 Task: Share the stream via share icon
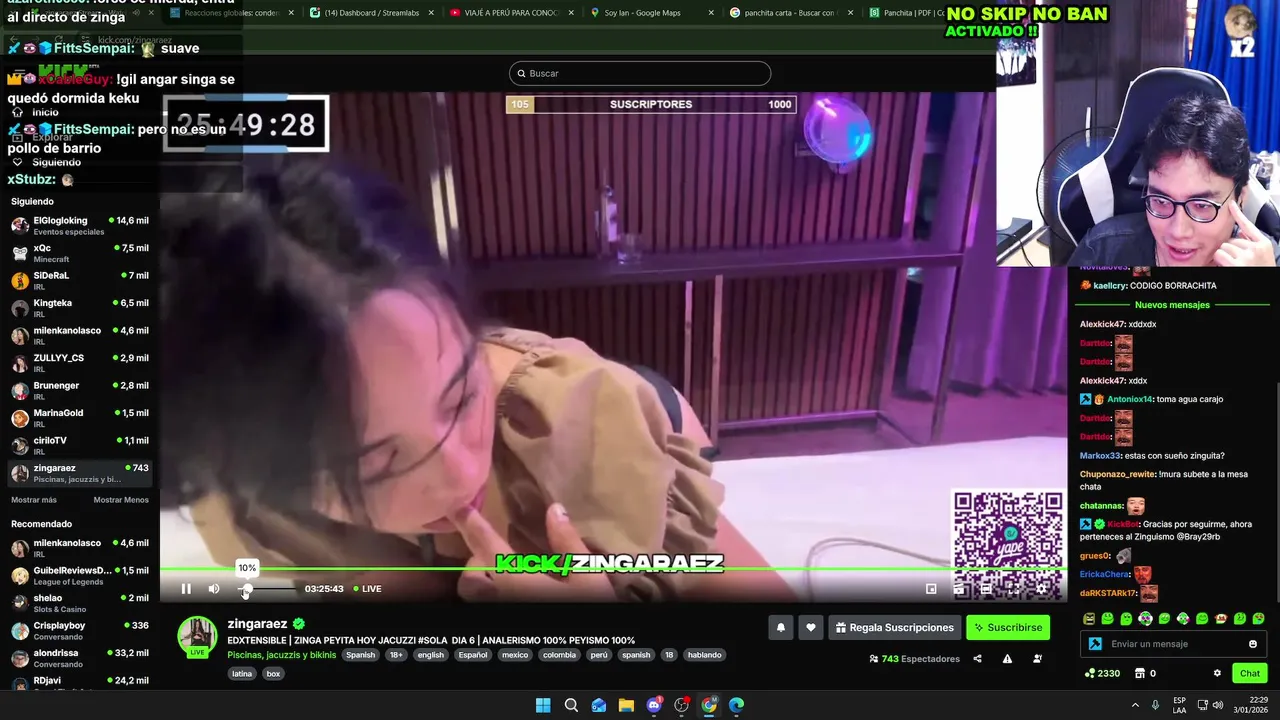tap(977, 659)
